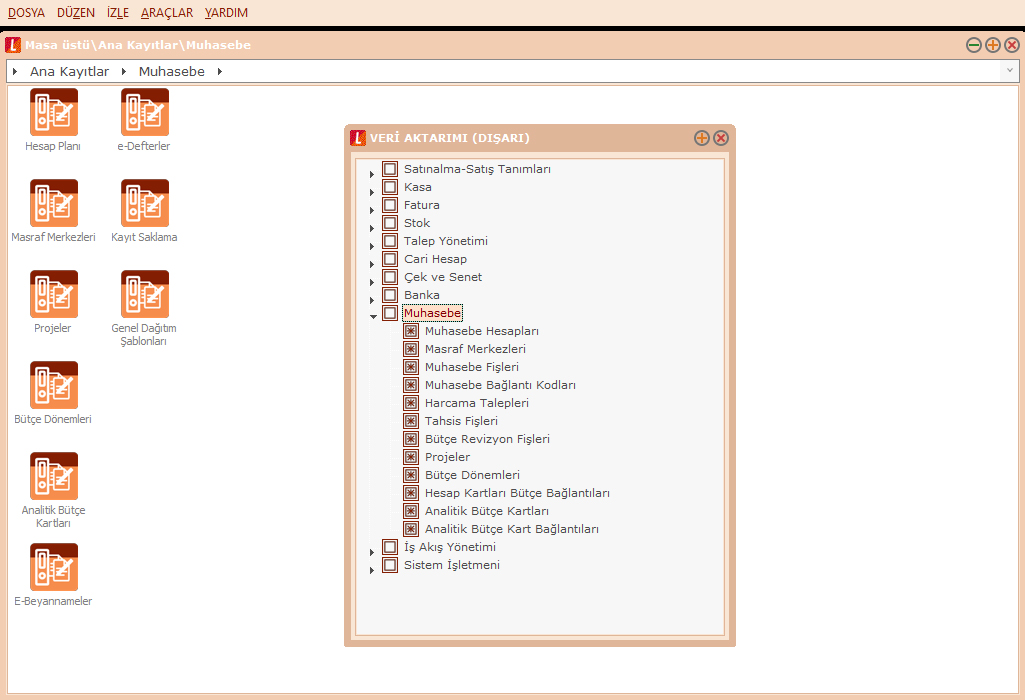
Task: Tick the Muhasebe Fişleri item icon
Action: 411,367
